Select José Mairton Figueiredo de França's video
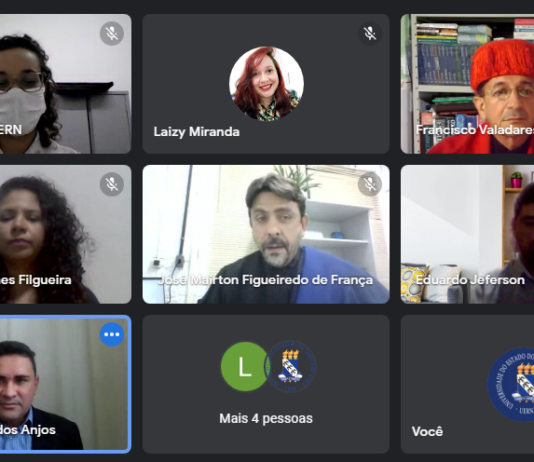Screen dimensions: 534x462 (x=266, y=234)
